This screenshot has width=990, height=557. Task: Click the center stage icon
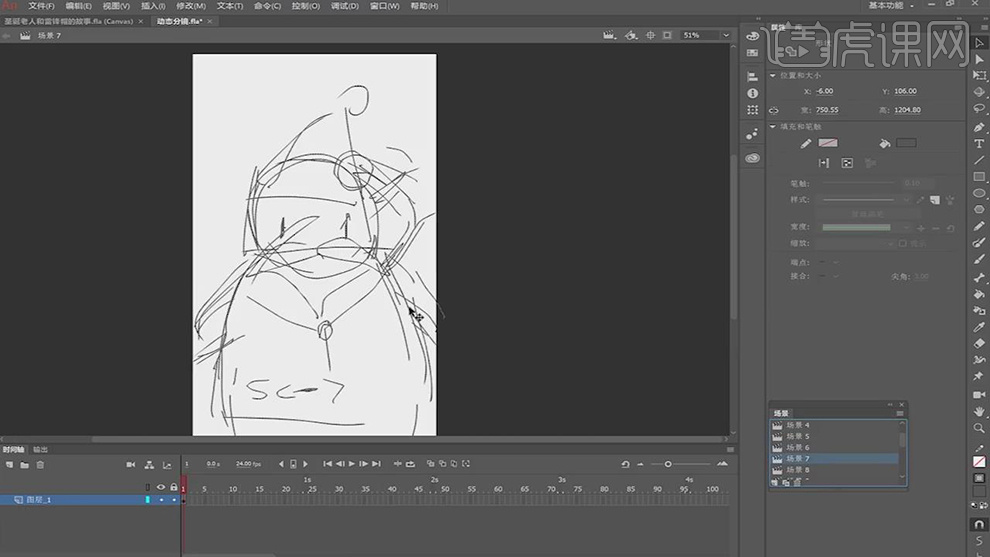tap(650, 35)
